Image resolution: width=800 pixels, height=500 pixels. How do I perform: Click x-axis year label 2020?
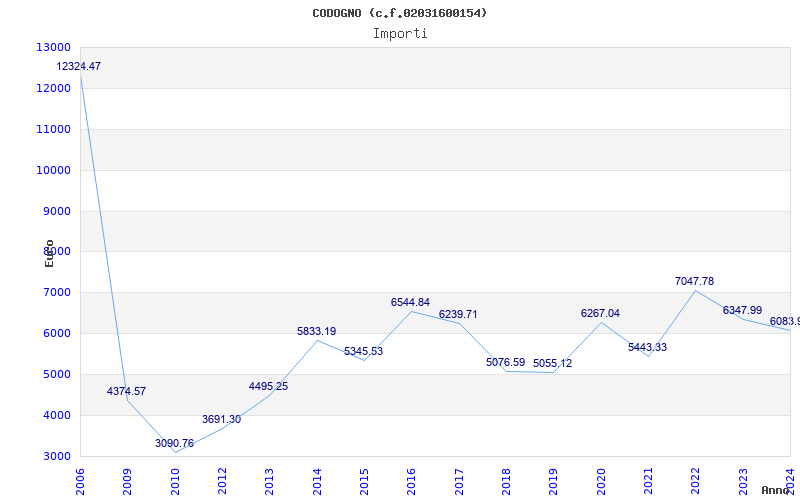click(x=601, y=482)
